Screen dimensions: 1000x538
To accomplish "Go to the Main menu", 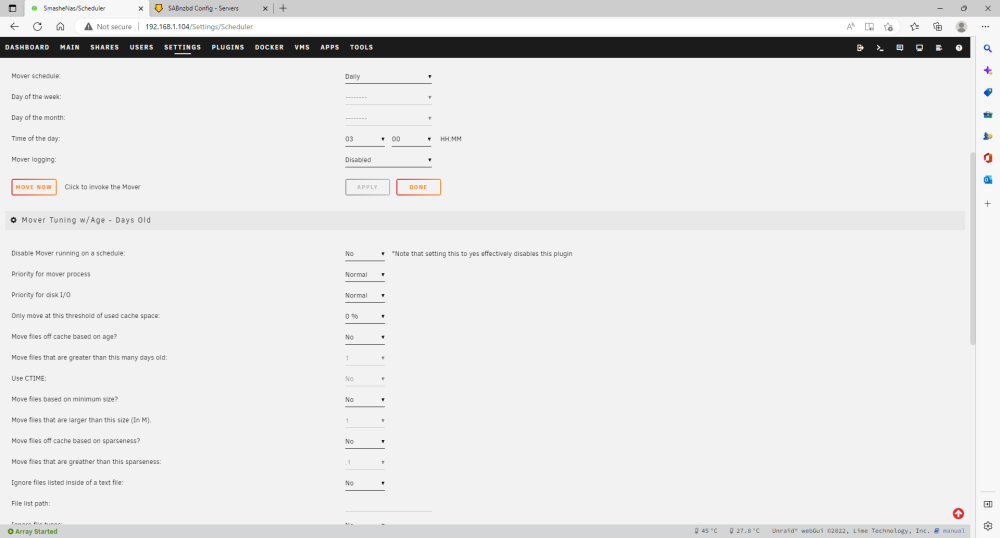I will coord(70,47).
